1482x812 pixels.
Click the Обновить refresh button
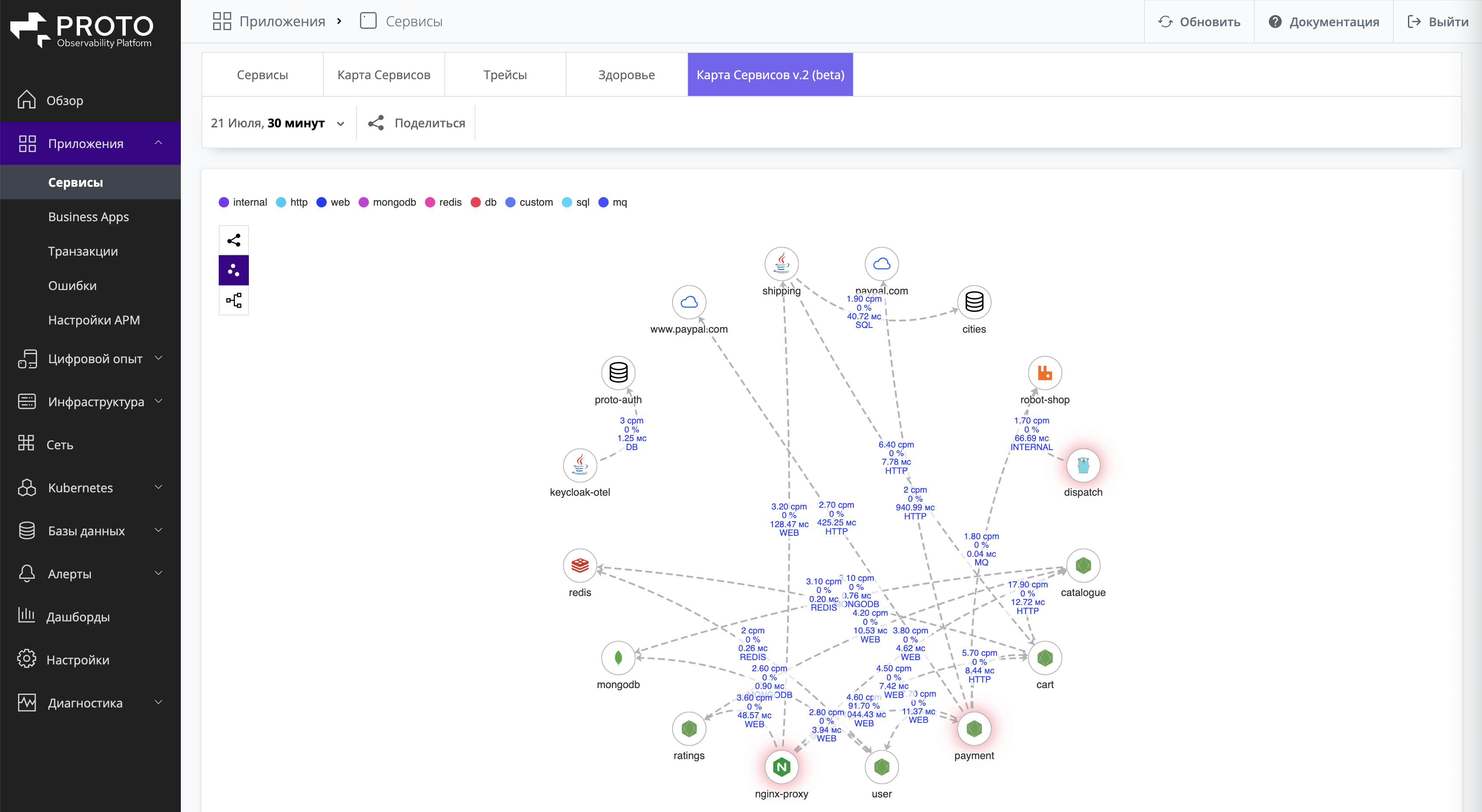coord(1199,22)
